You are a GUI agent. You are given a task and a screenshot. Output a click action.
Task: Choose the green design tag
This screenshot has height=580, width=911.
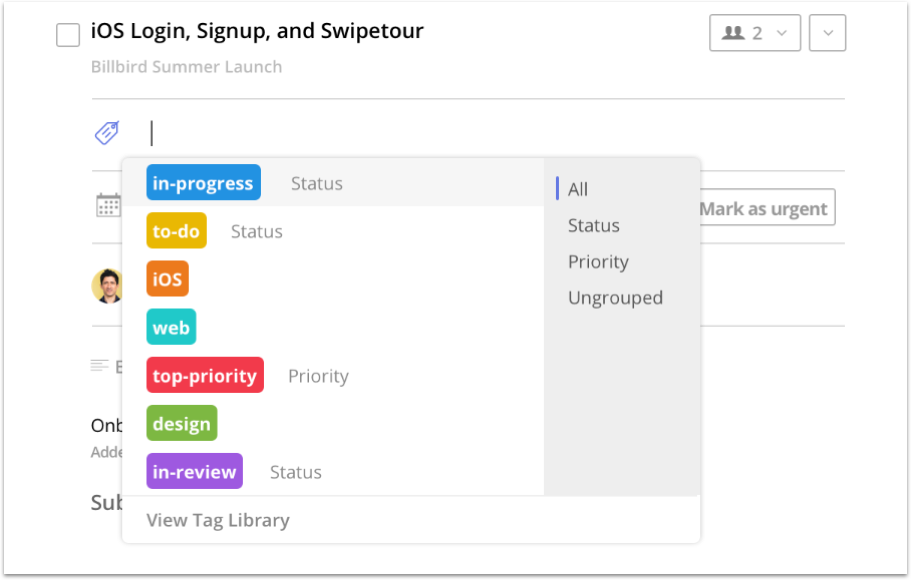(181, 424)
